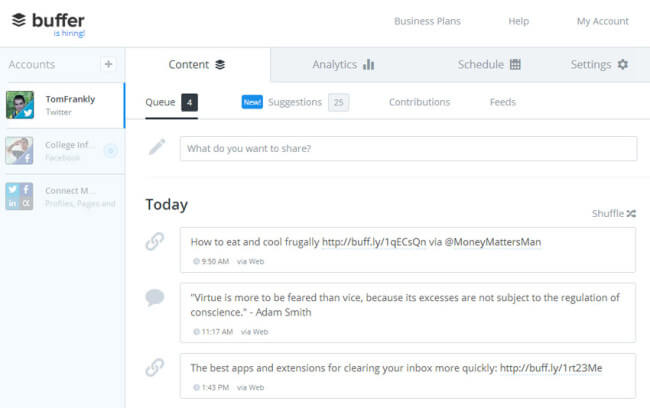
Task: Open the 'How to eat and cool frugally' post
Action: point(407,250)
